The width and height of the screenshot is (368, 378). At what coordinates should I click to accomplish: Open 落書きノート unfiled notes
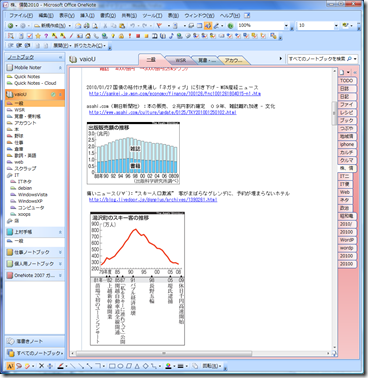35,341
